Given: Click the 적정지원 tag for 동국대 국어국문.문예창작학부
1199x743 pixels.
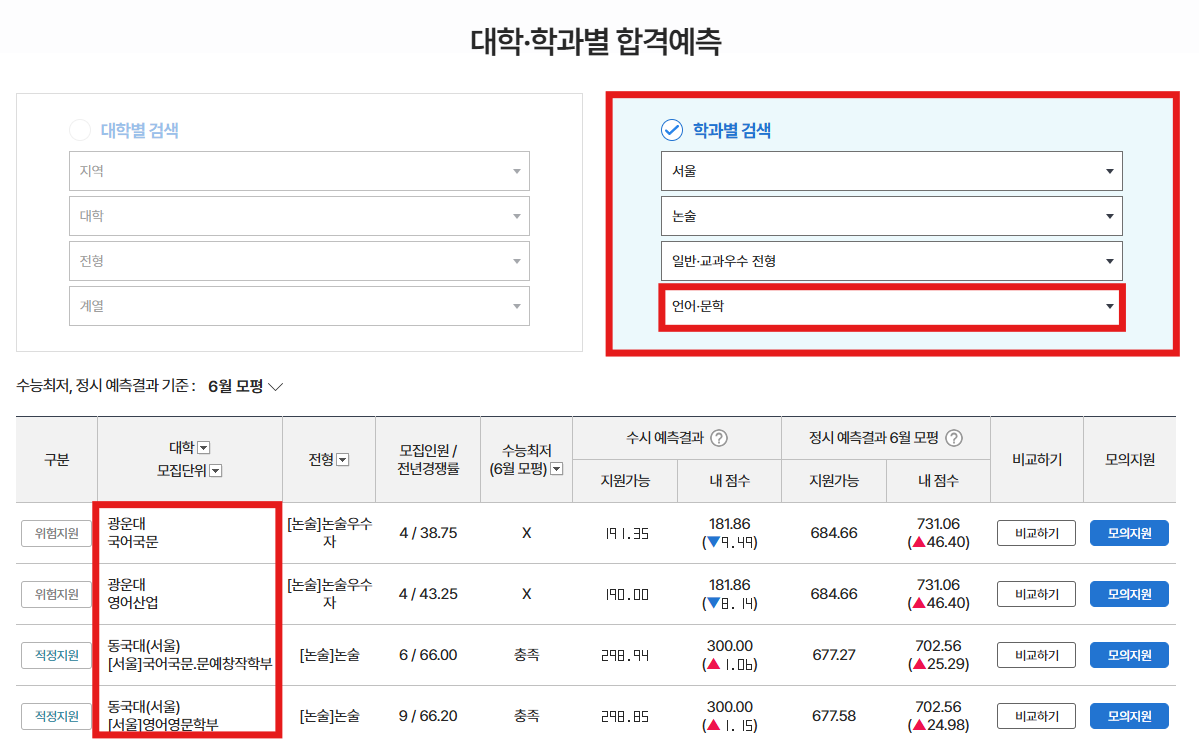Looking at the screenshot, I should [57, 655].
